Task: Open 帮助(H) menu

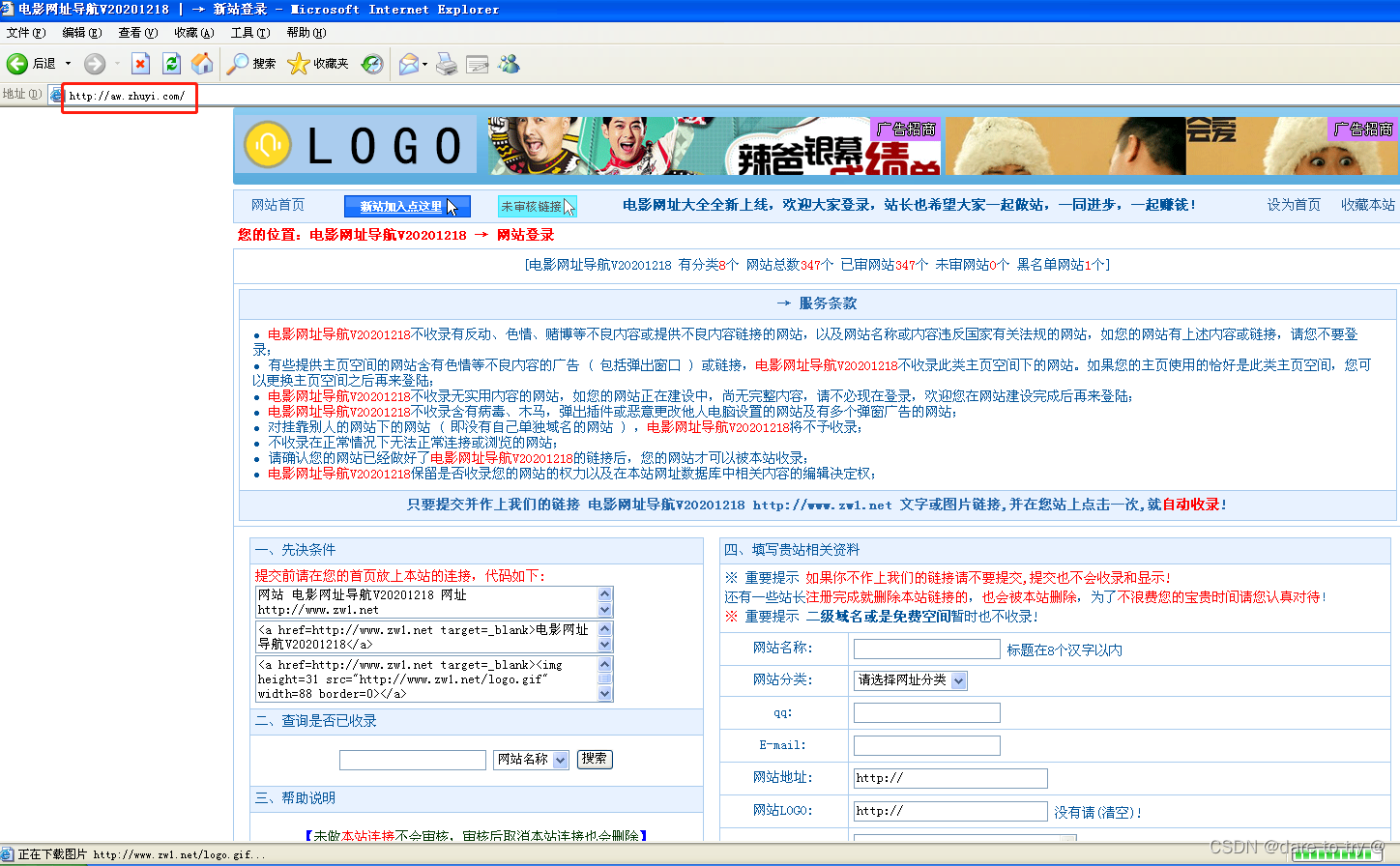Action: coord(306,33)
